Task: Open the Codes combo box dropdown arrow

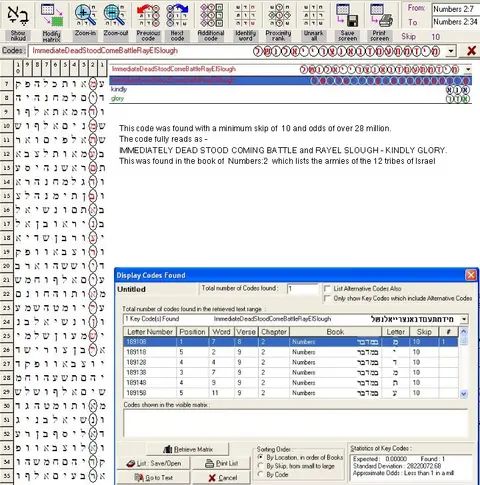Action: (451, 51)
